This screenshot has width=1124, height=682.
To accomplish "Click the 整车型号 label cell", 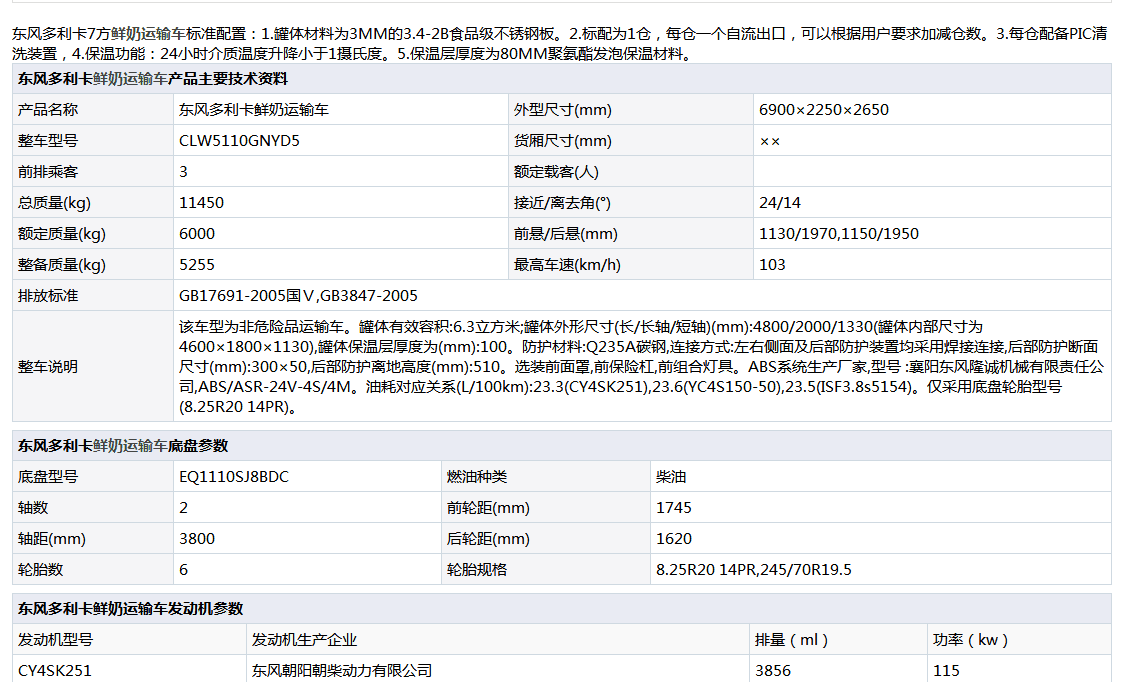I will point(93,141).
